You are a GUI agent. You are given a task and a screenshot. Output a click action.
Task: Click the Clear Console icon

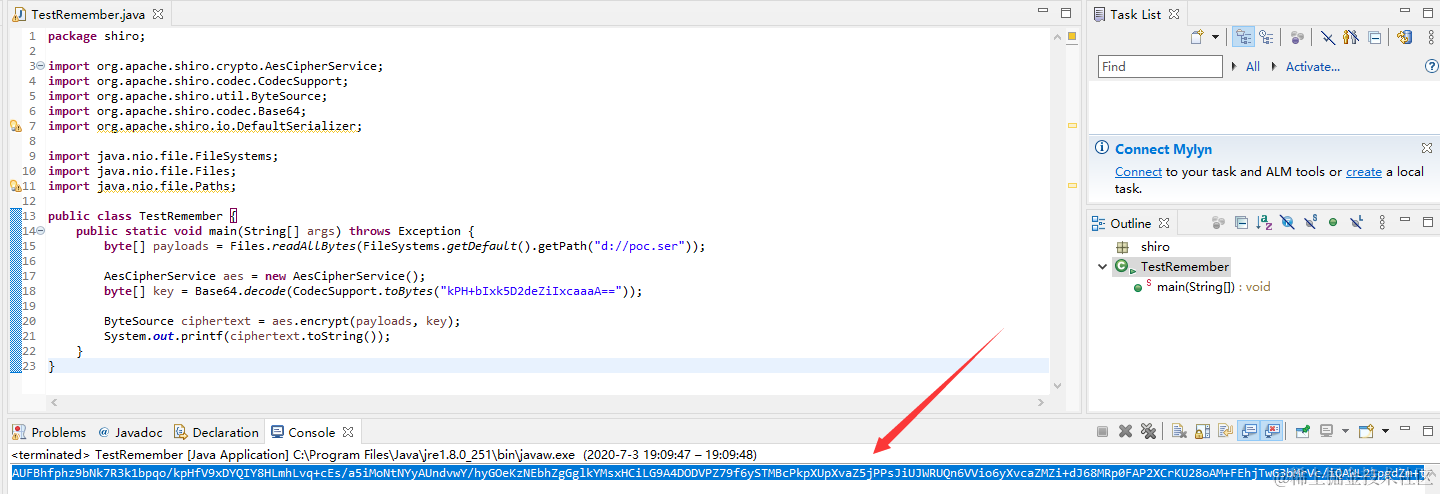[x=1178, y=431]
